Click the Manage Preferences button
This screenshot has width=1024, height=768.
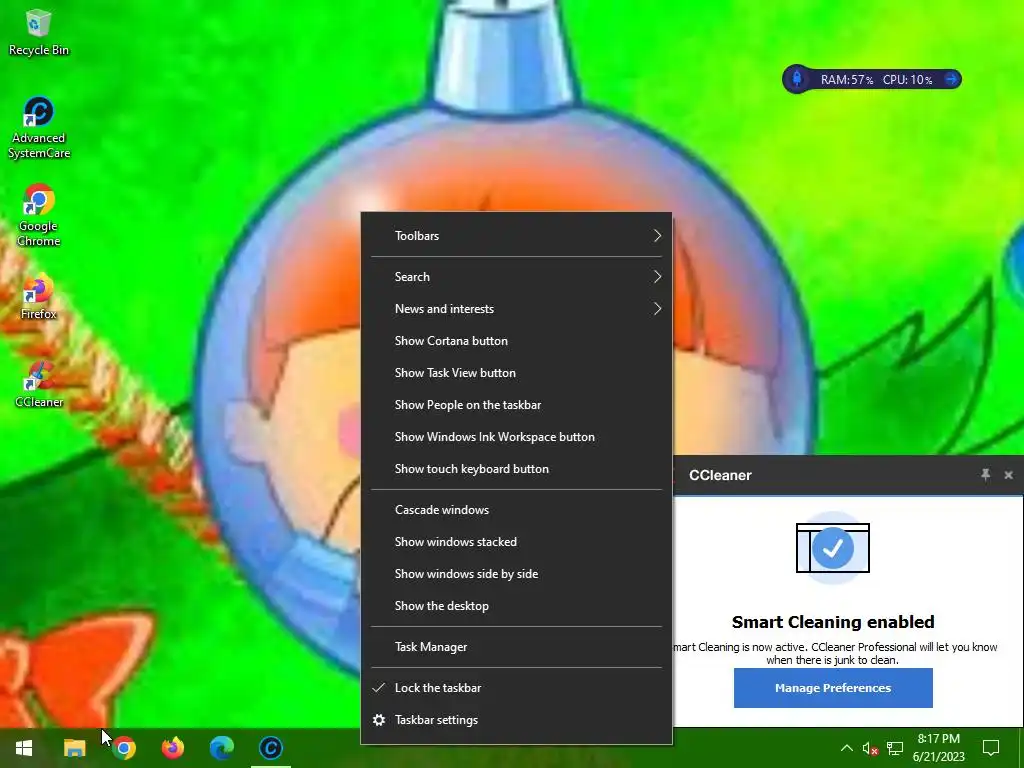point(833,688)
